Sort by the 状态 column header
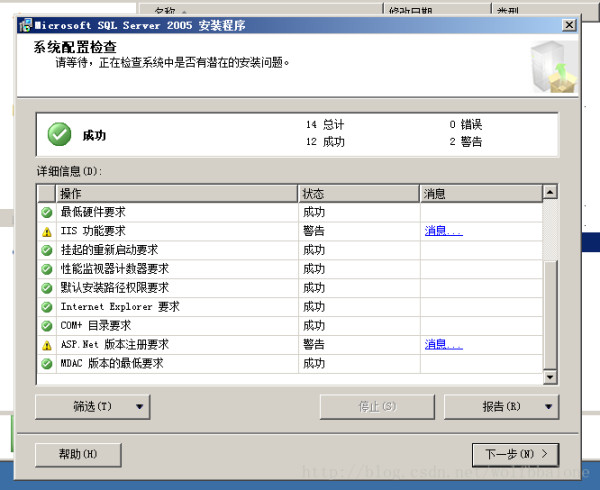The image size is (600, 490). point(359,194)
